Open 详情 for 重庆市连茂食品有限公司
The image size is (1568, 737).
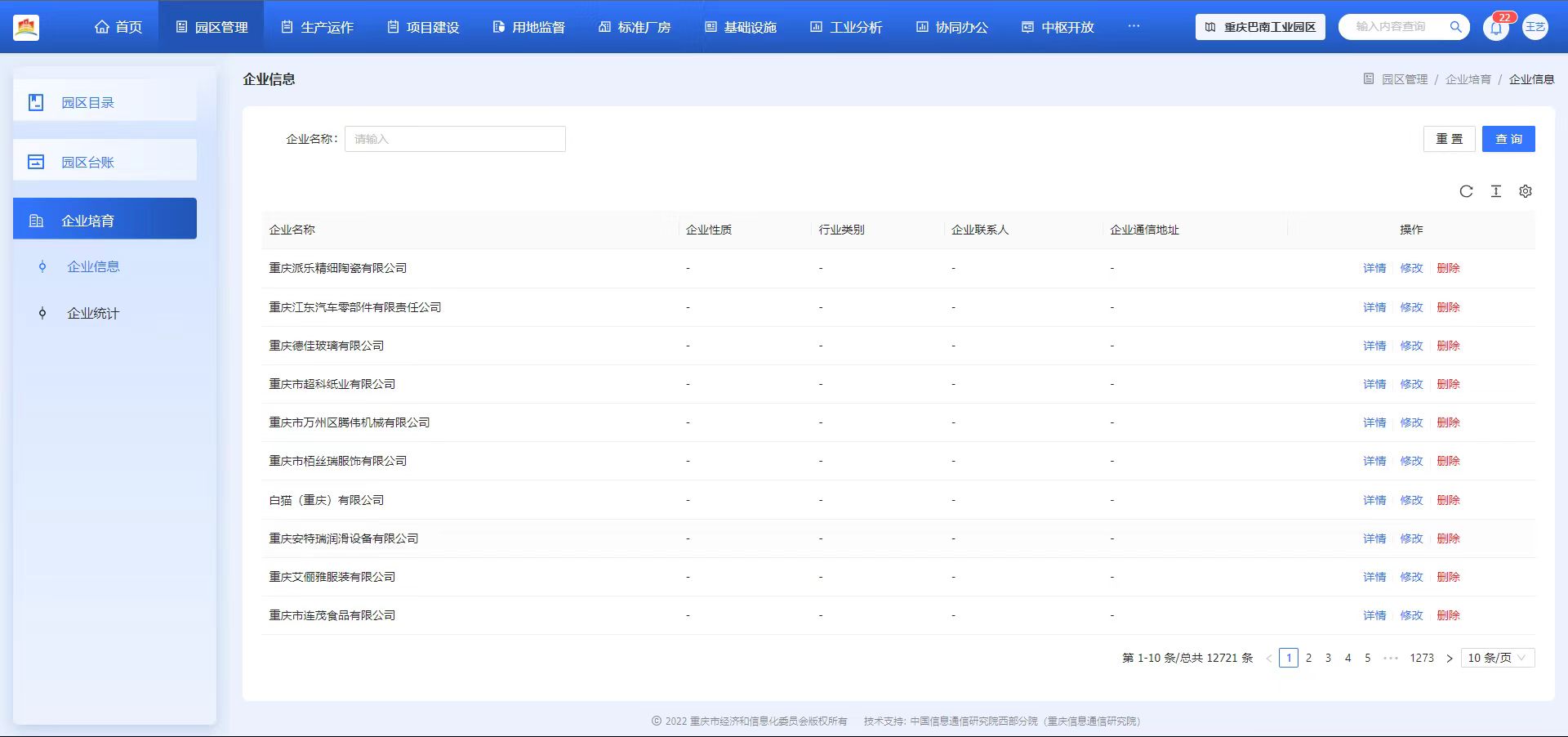tap(1374, 615)
